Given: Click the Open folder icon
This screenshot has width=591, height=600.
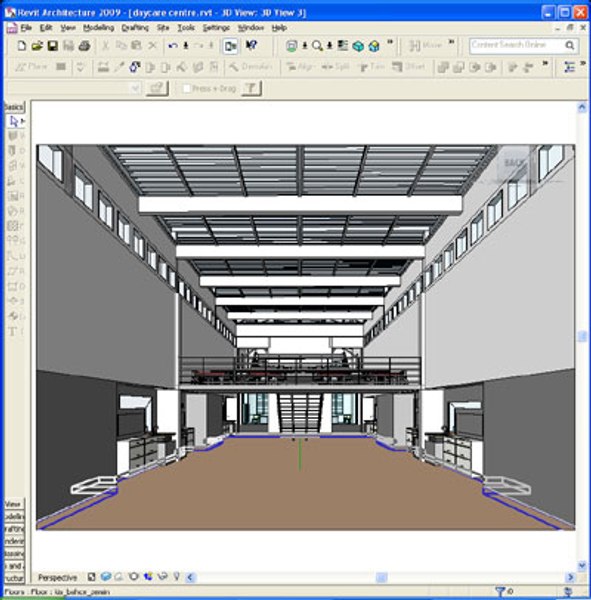Looking at the screenshot, I should point(37,46).
